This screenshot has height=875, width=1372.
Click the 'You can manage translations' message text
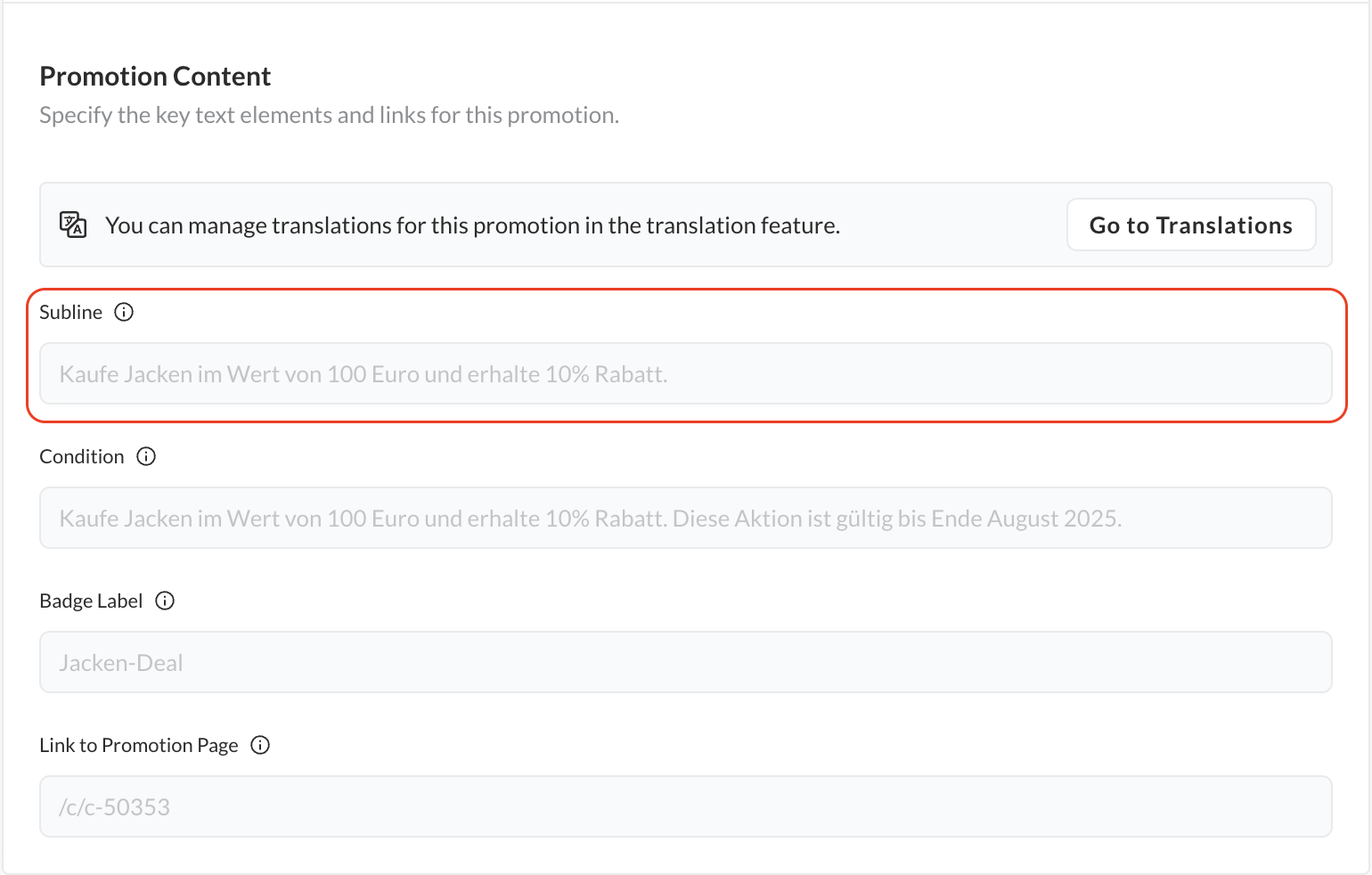coord(472,225)
